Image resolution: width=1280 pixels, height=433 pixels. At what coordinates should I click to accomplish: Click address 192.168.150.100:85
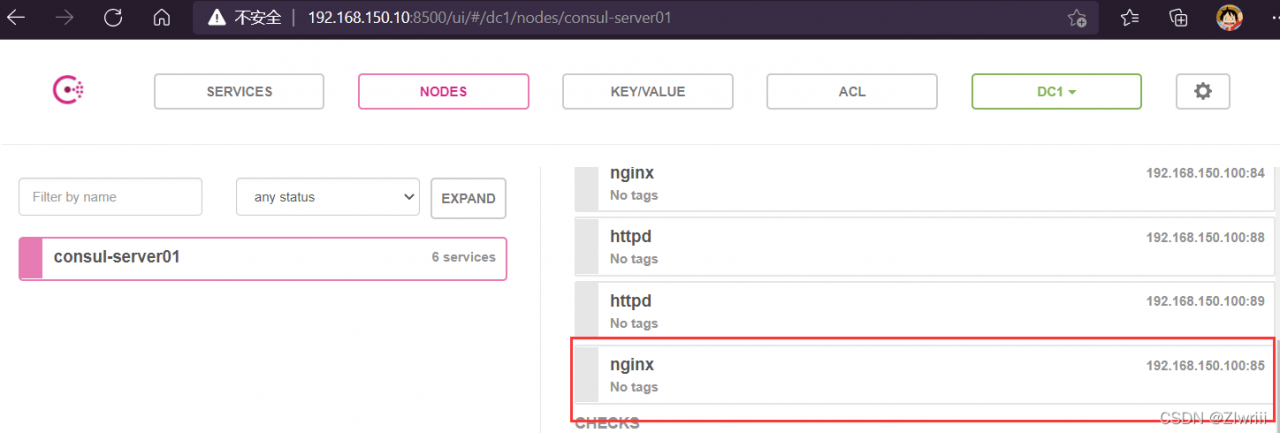click(1205, 366)
